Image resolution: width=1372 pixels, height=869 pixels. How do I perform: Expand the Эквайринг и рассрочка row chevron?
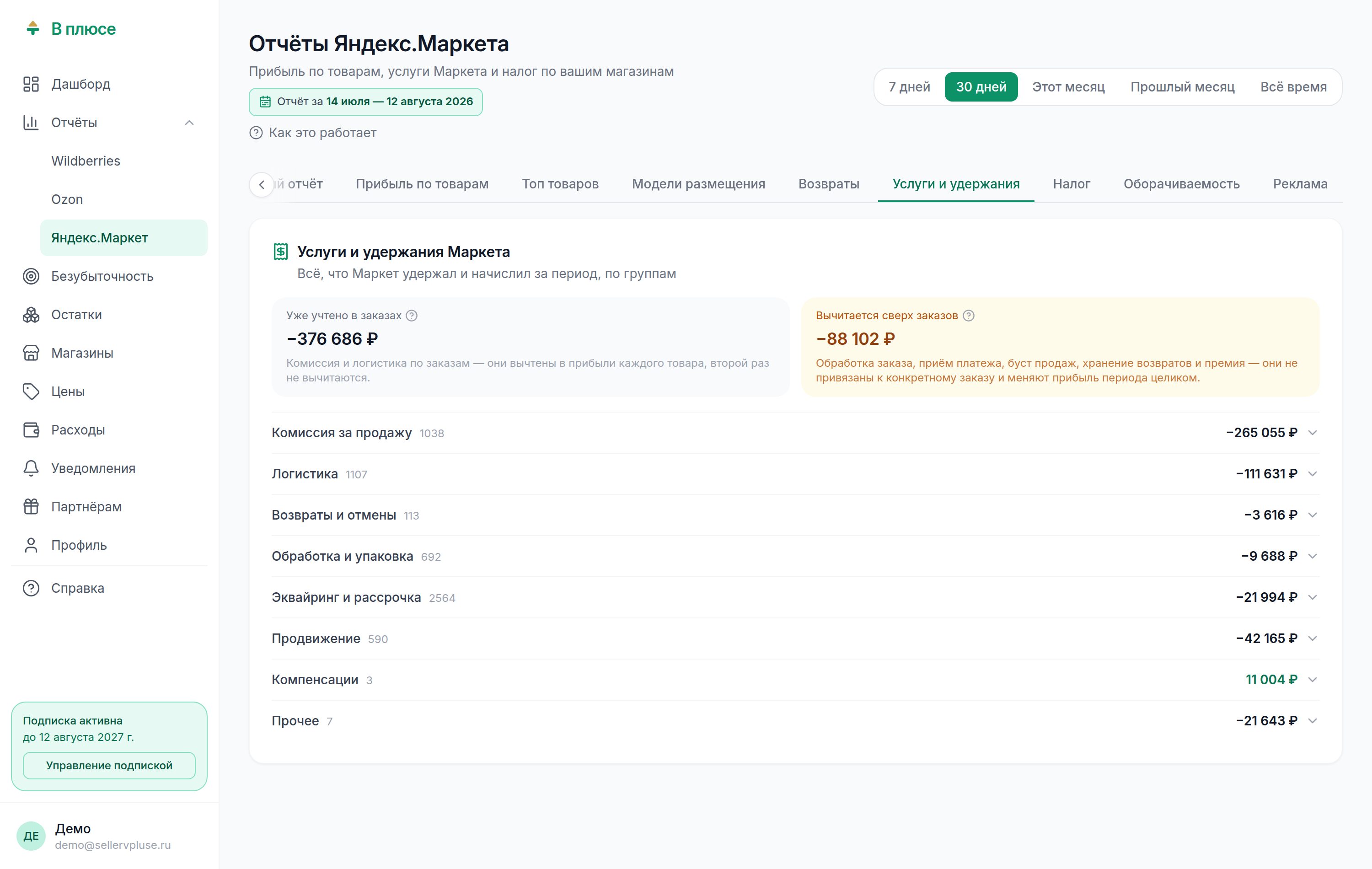[1312, 597]
